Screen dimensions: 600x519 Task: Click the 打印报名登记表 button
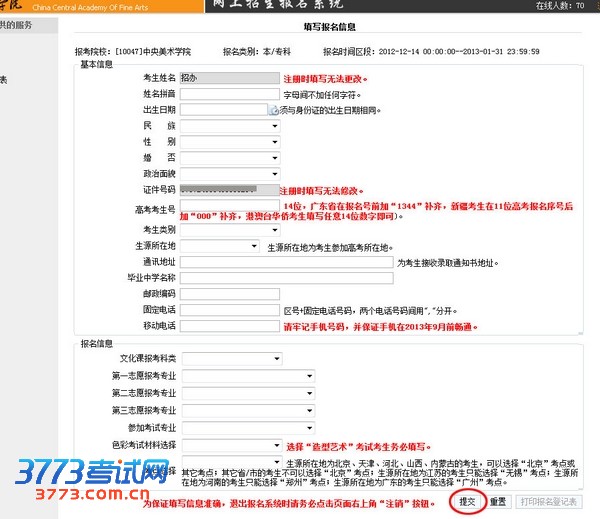pyautogui.click(x=548, y=502)
